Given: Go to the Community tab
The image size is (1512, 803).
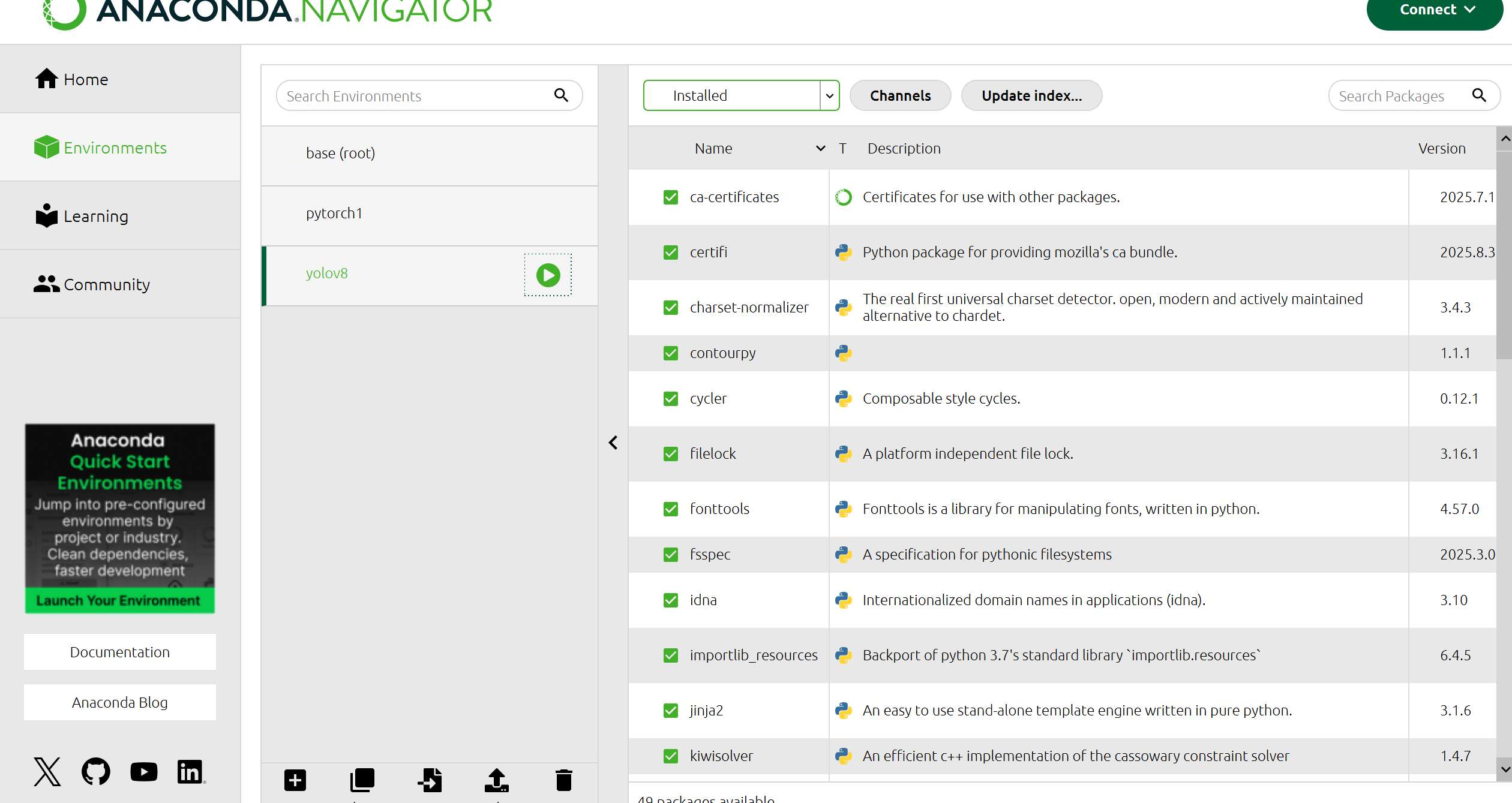Looking at the screenshot, I should [x=106, y=284].
